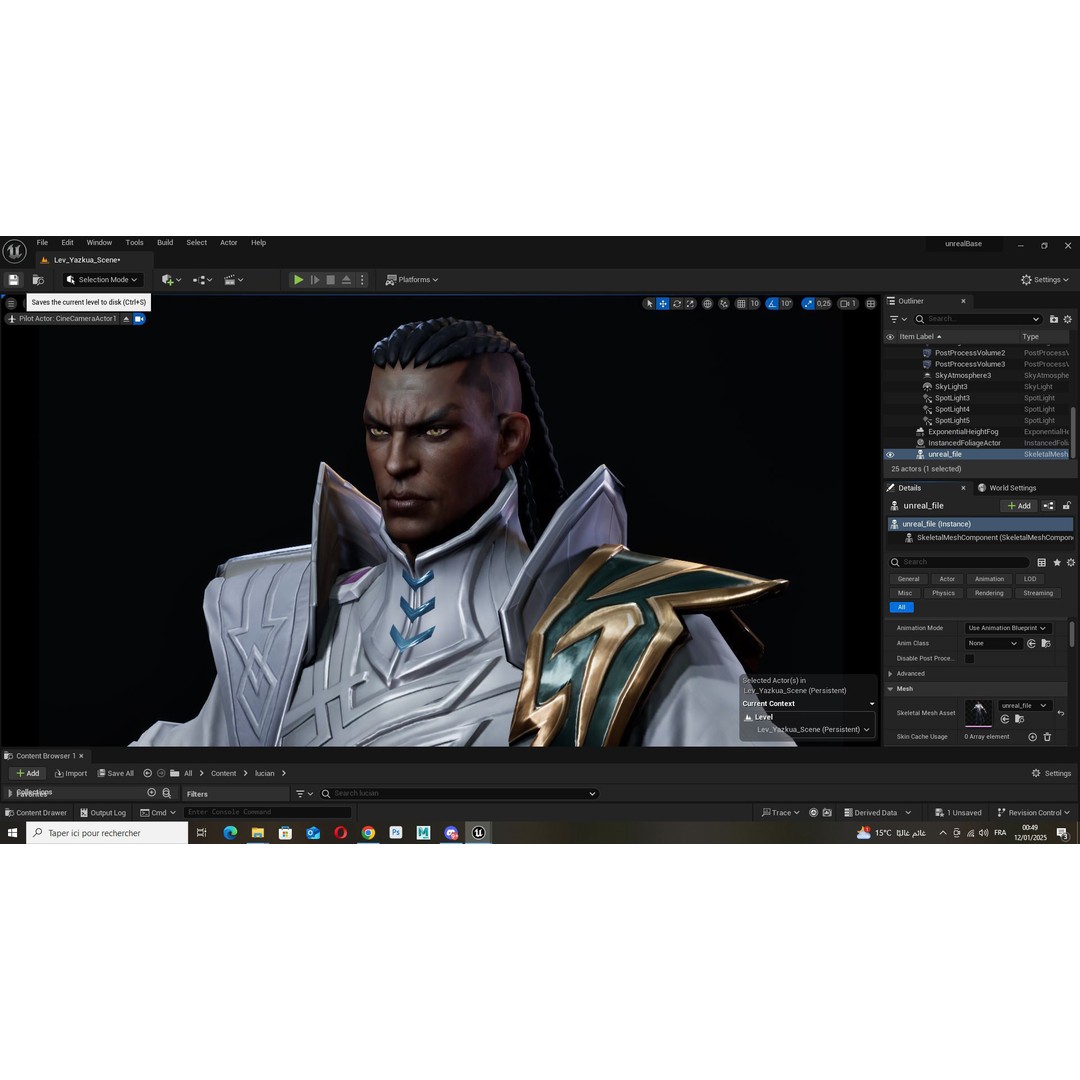The height and width of the screenshot is (1080, 1080).
Task: Open the Browse content folder icon beside Save
Action: pos(39,280)
